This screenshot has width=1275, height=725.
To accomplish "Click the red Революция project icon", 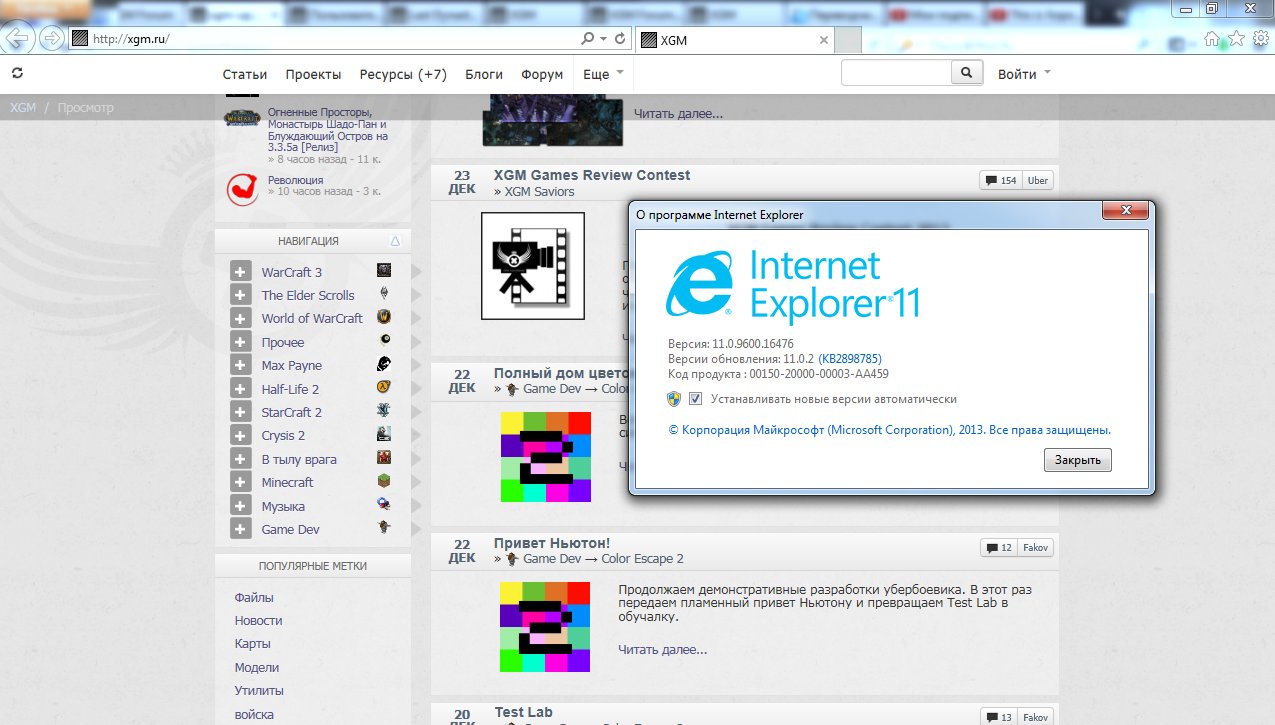I will (x=242, y=189).
